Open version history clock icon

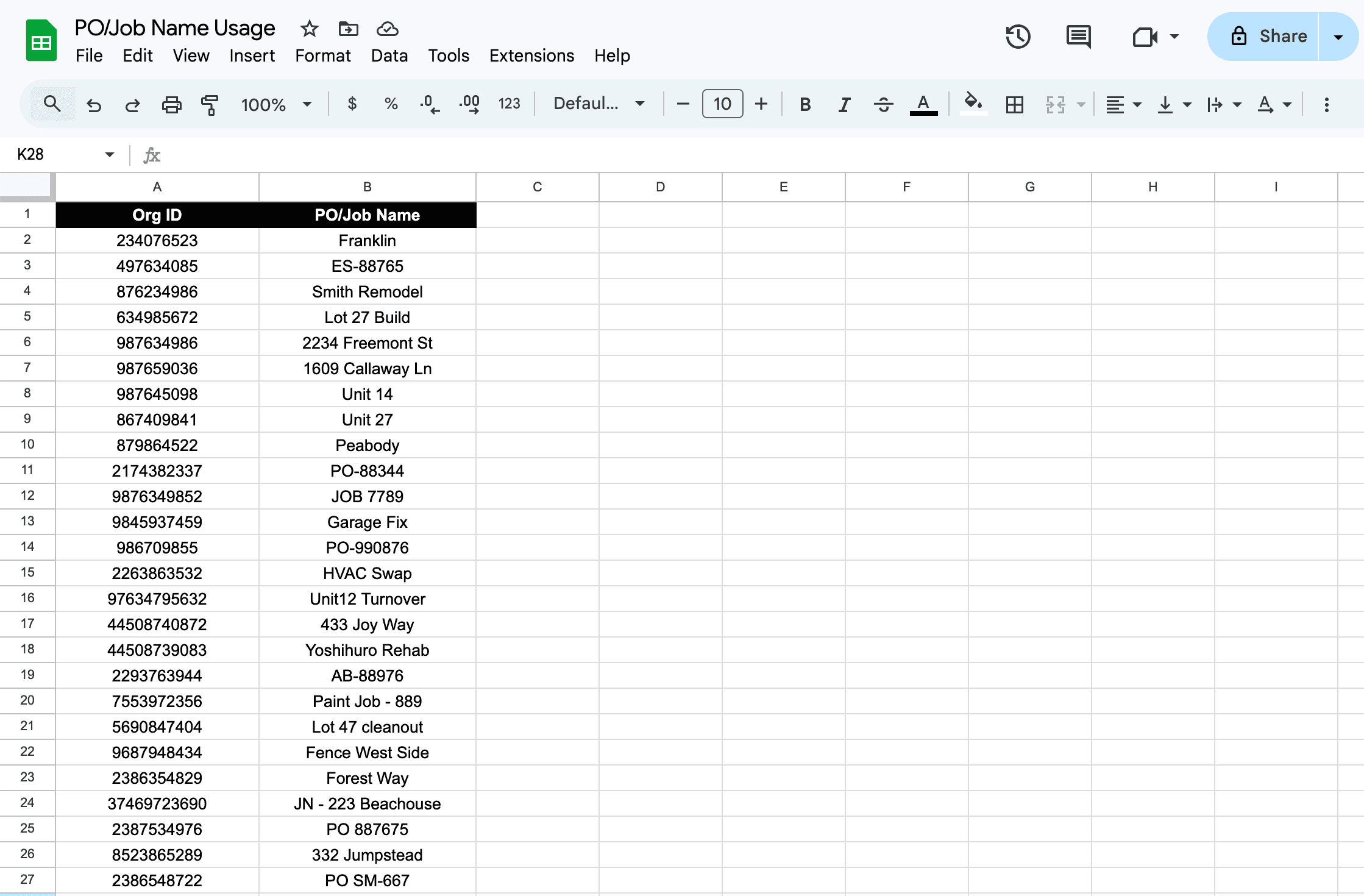point(1017,37)
